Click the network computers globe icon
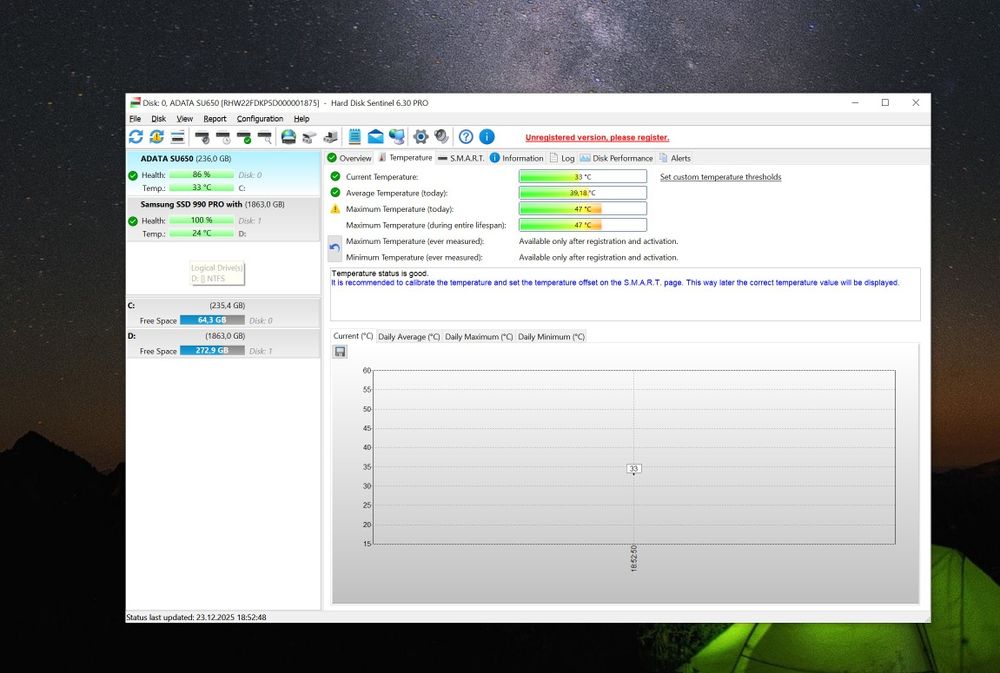Viewport: 1000px width, 673px height. coord(397,137)
